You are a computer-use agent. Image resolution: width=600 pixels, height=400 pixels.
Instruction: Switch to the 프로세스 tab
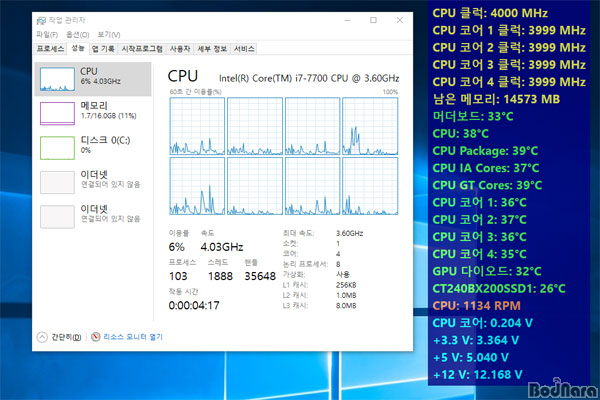tap(50, 49)
